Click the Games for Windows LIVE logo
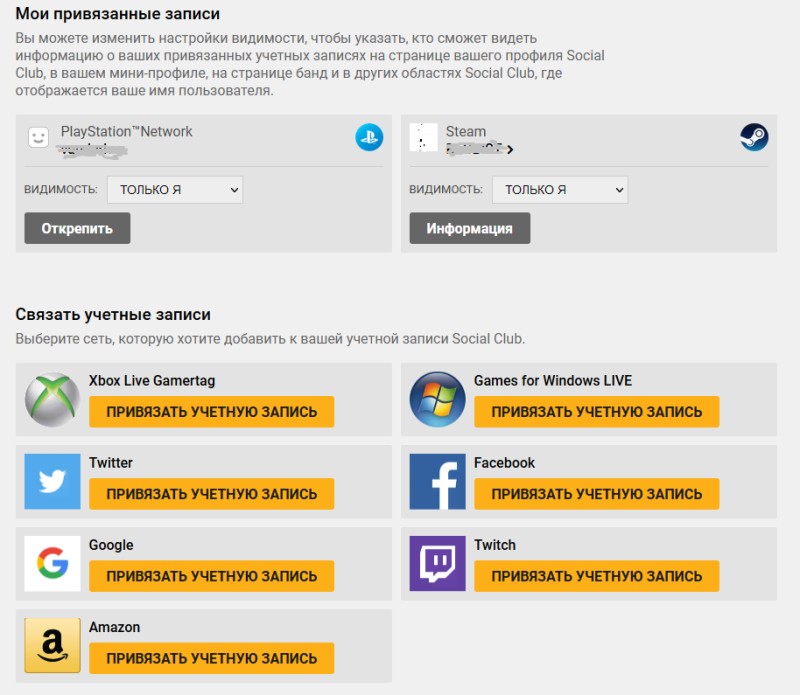 coord(437,400)
